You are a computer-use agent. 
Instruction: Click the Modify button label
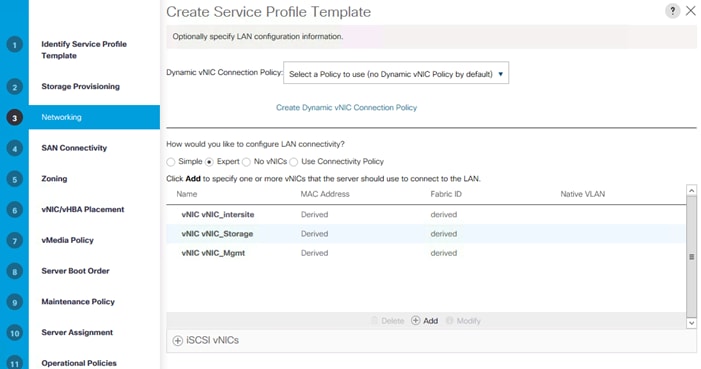469,321
